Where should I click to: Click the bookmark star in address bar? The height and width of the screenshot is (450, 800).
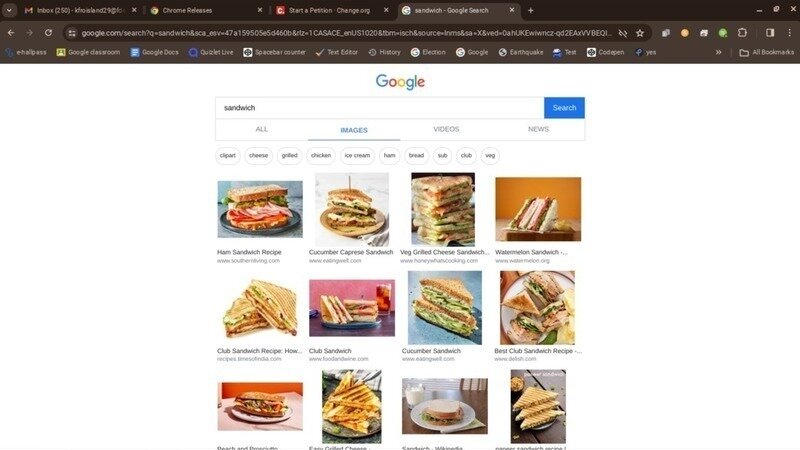coord(640,33)
